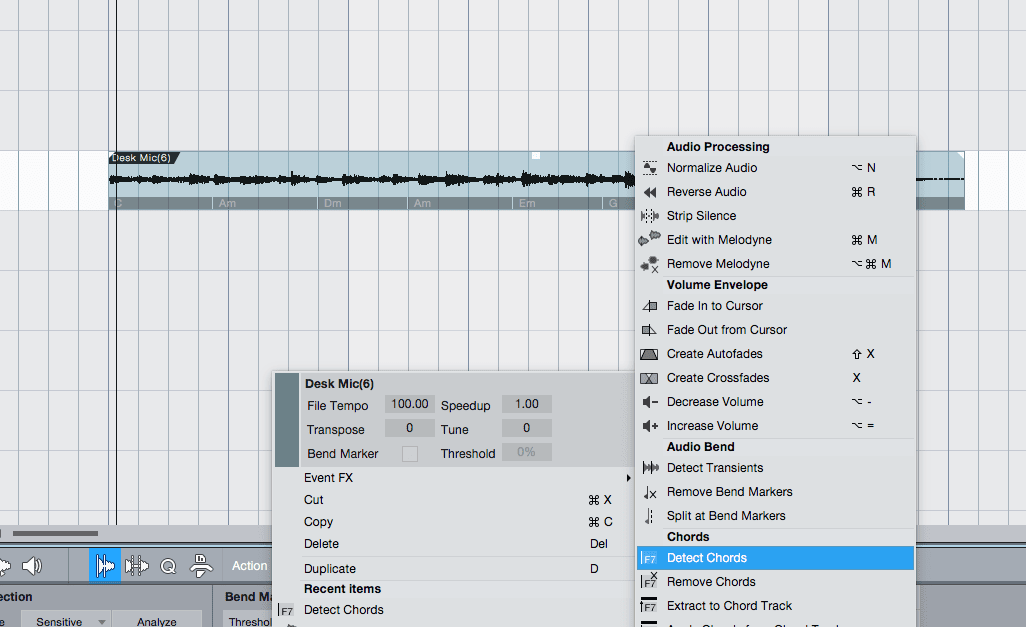
Task: Click the Reverse Audio rewind icon
Action: pyautogui.click(x=650, y=191)
